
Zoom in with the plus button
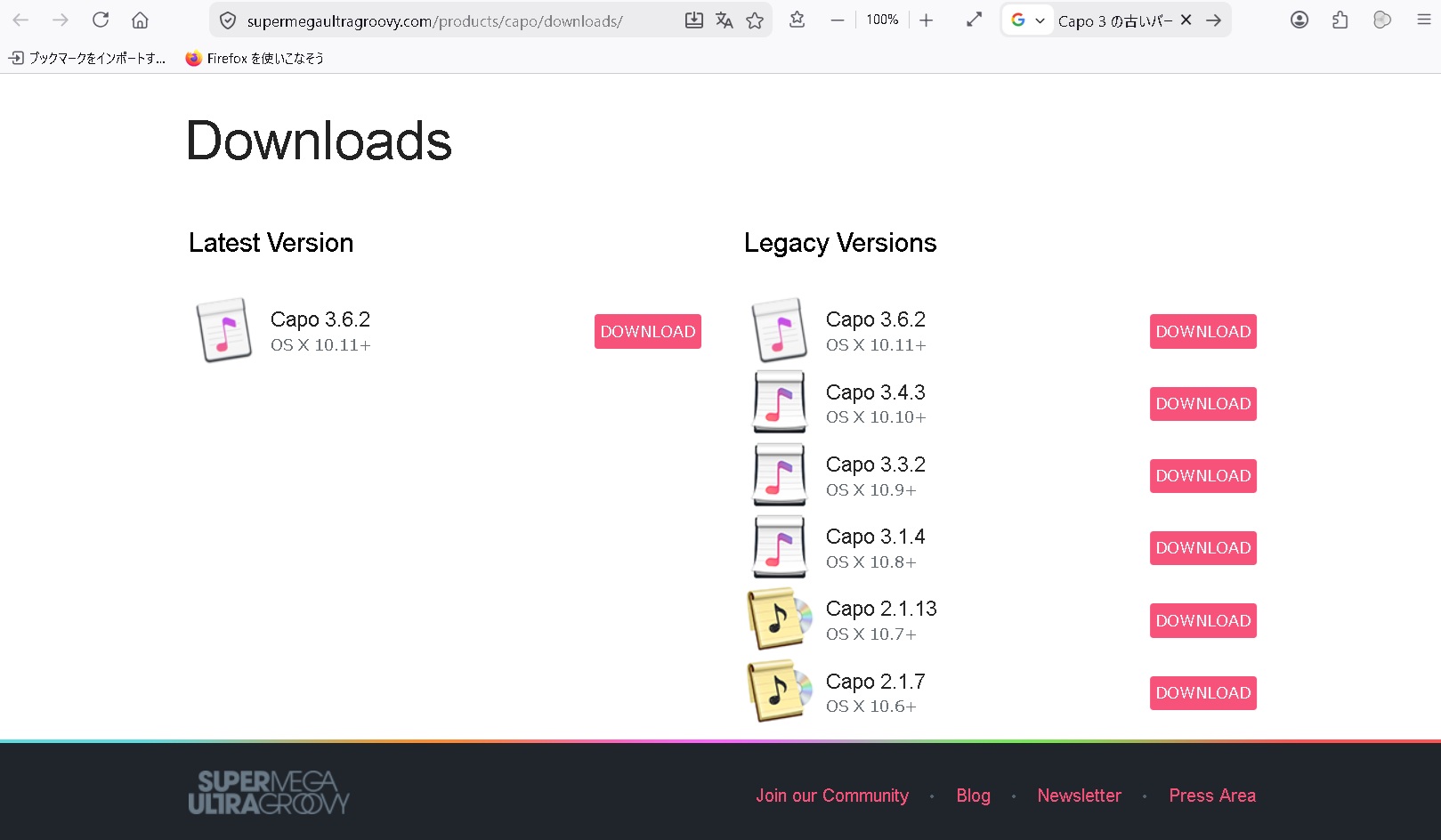pyautogui.click(x=926, y=20)
